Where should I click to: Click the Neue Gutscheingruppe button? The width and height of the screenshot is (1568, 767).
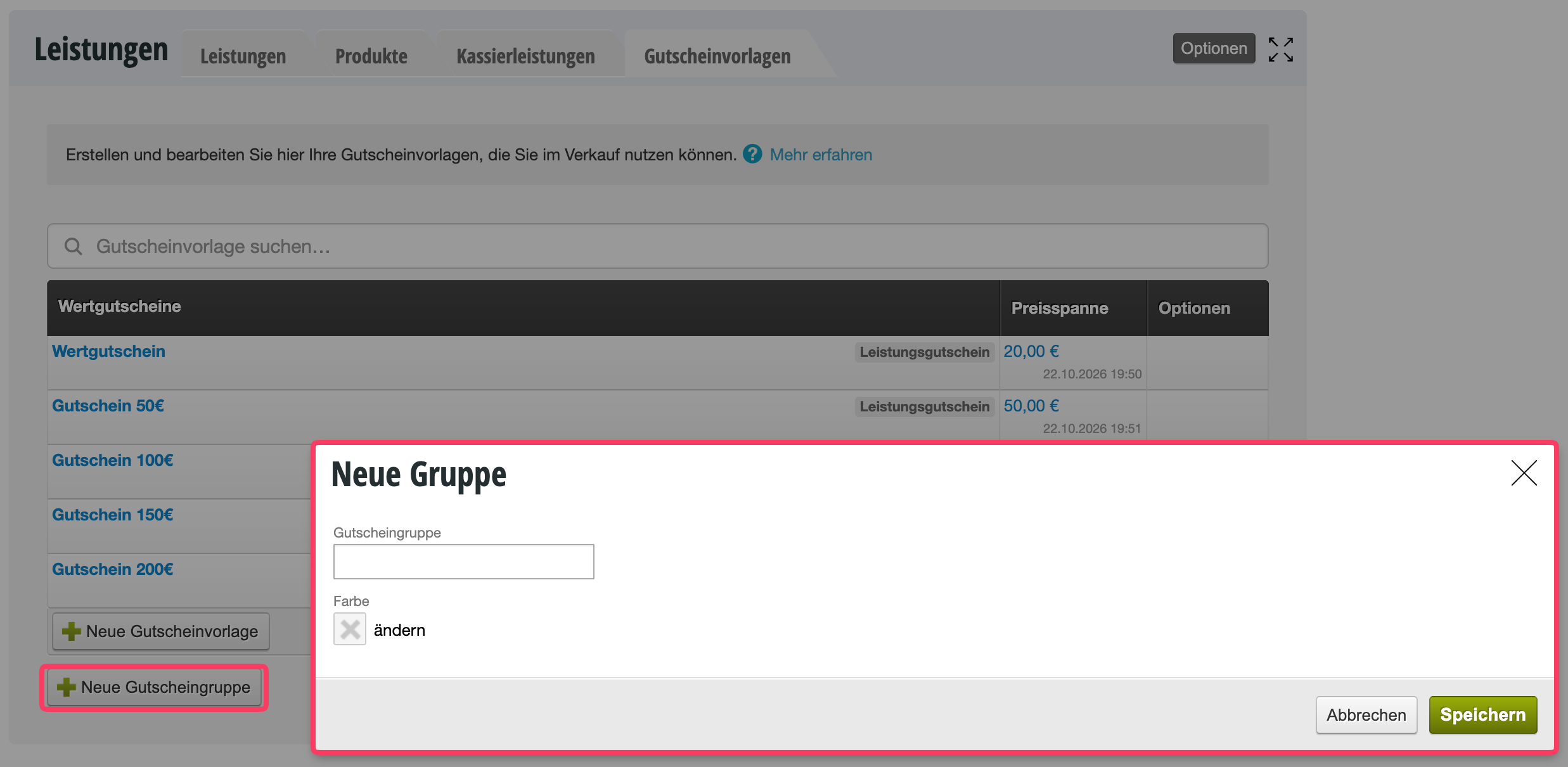[x=155, y=687]
